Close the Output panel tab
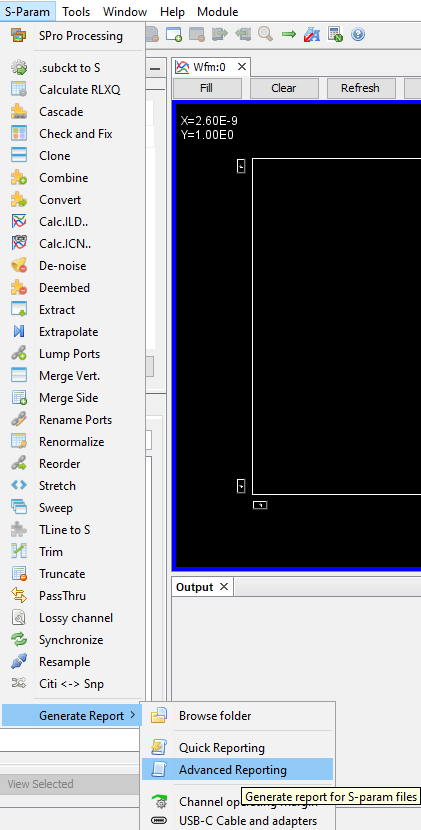This screenshot has width=421, height=830. [223, 587]
